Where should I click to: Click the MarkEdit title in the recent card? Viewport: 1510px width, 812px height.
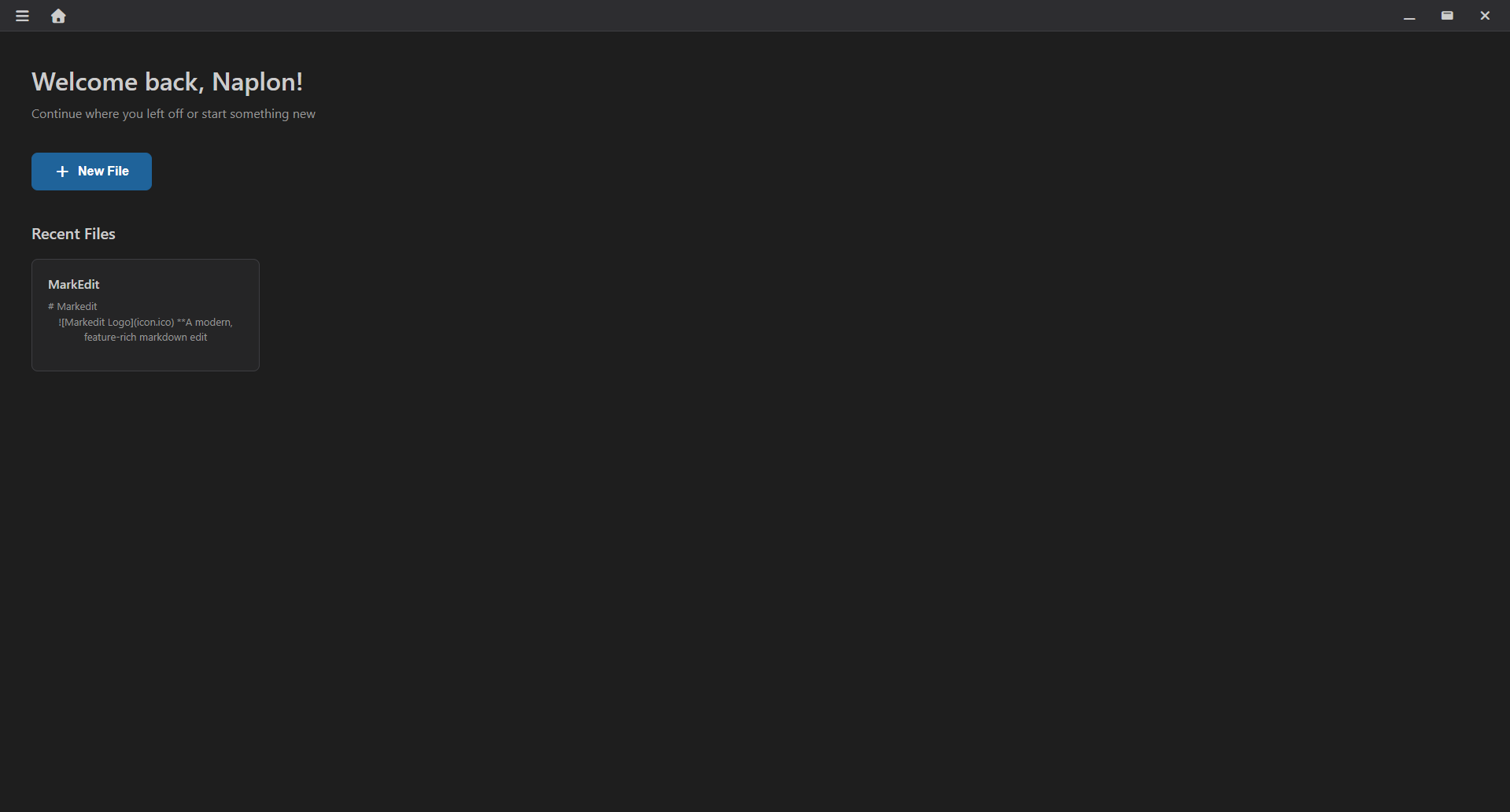tap(74, 284)
